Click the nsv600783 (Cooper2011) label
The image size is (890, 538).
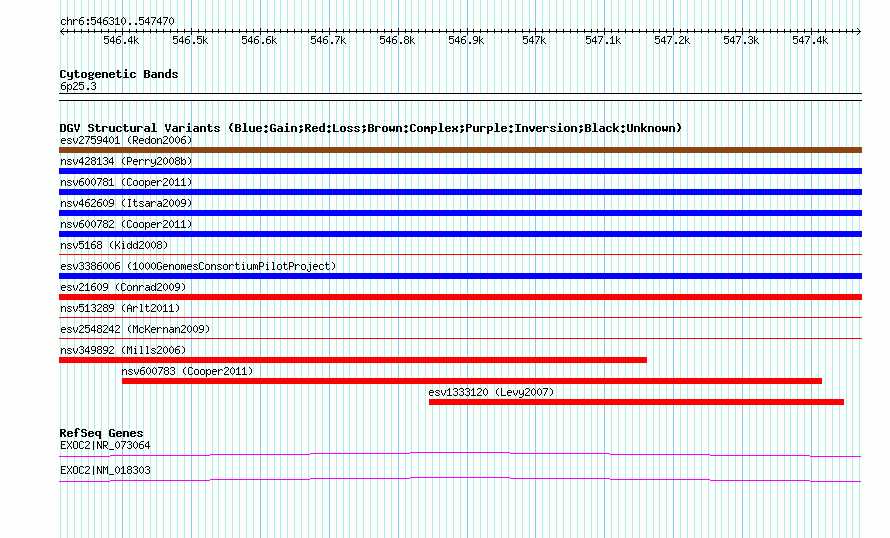point(187,371)
